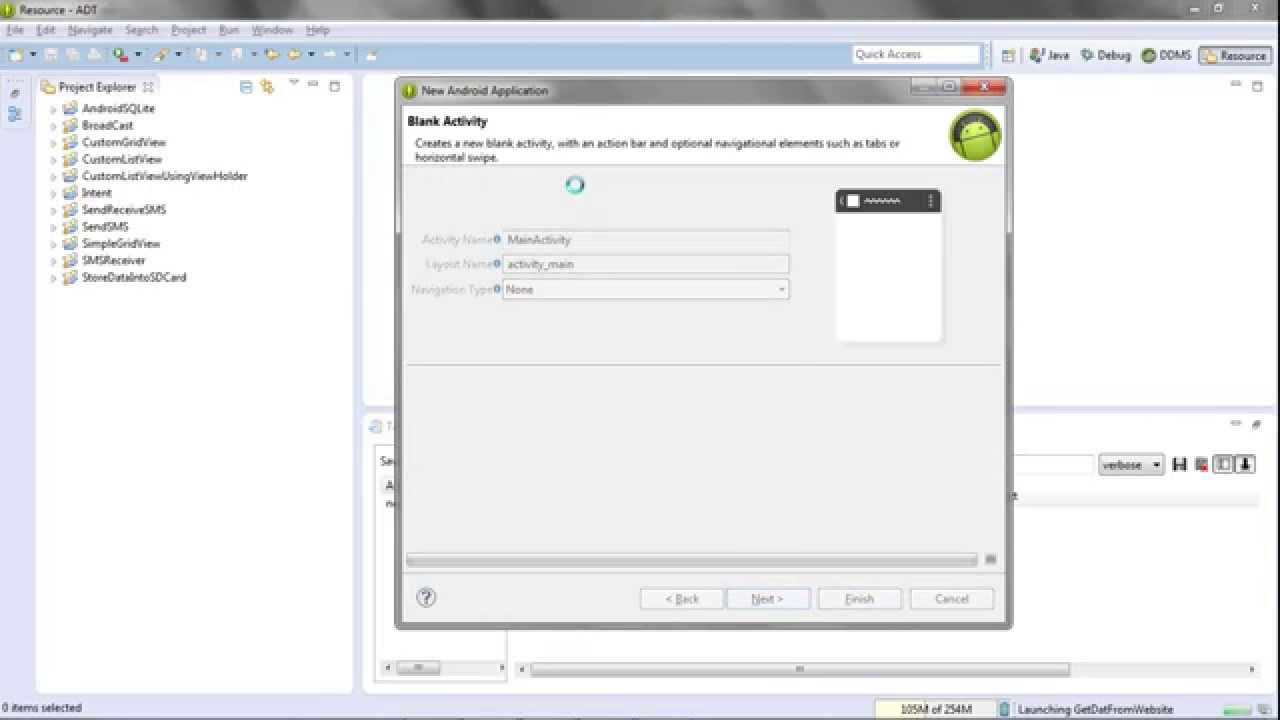Expand the CustomGridView project

54,143
